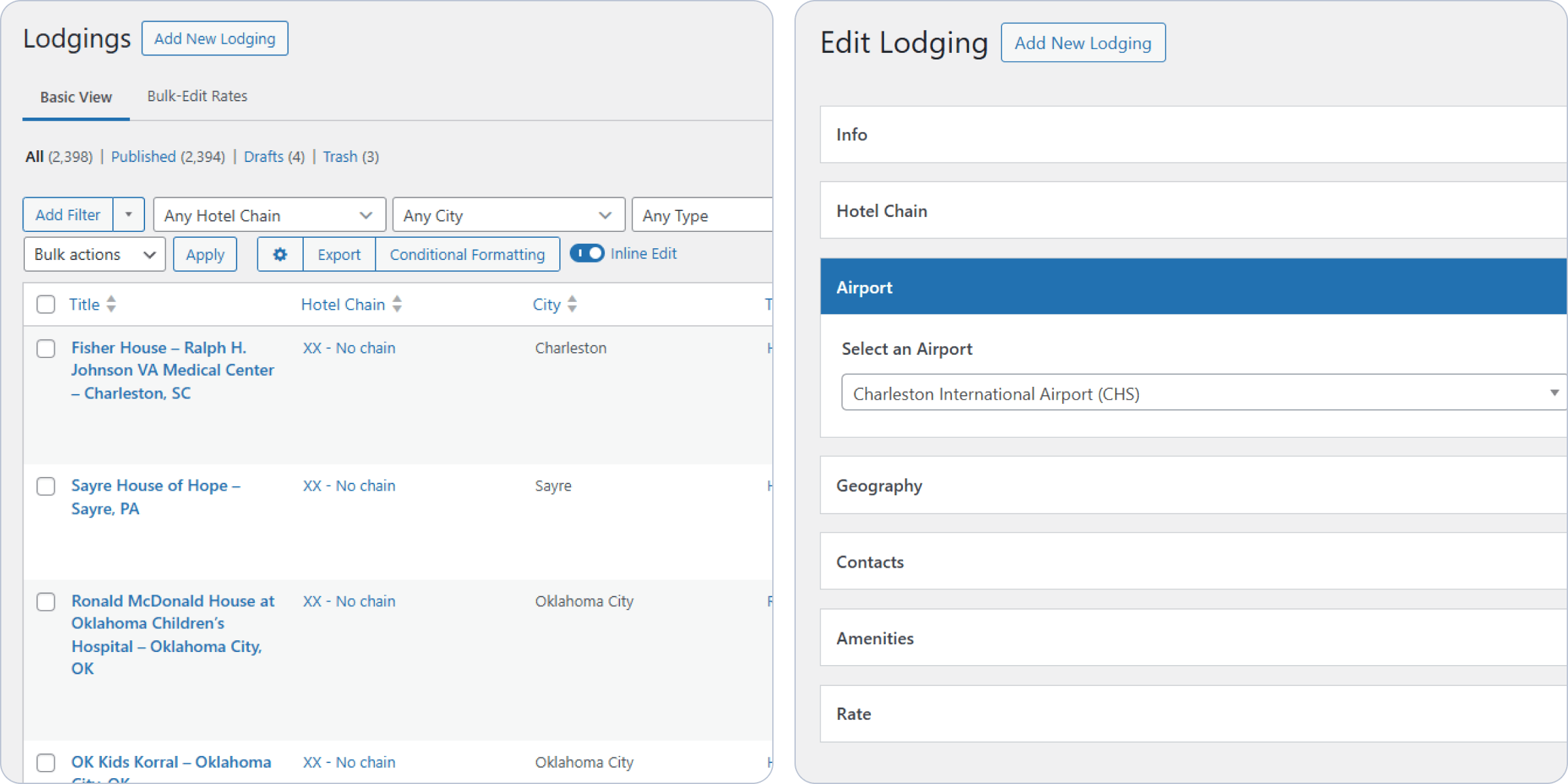
Task: Click the Export button
Action: coord(339,254)
